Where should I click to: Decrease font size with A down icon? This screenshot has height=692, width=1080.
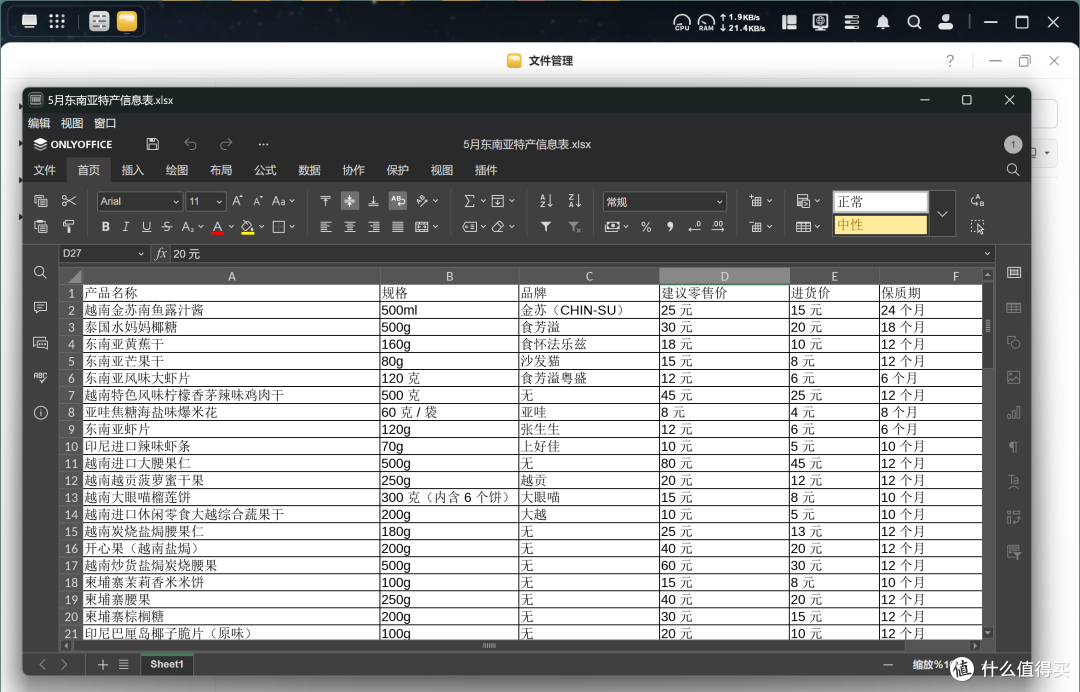pos(258,201)
